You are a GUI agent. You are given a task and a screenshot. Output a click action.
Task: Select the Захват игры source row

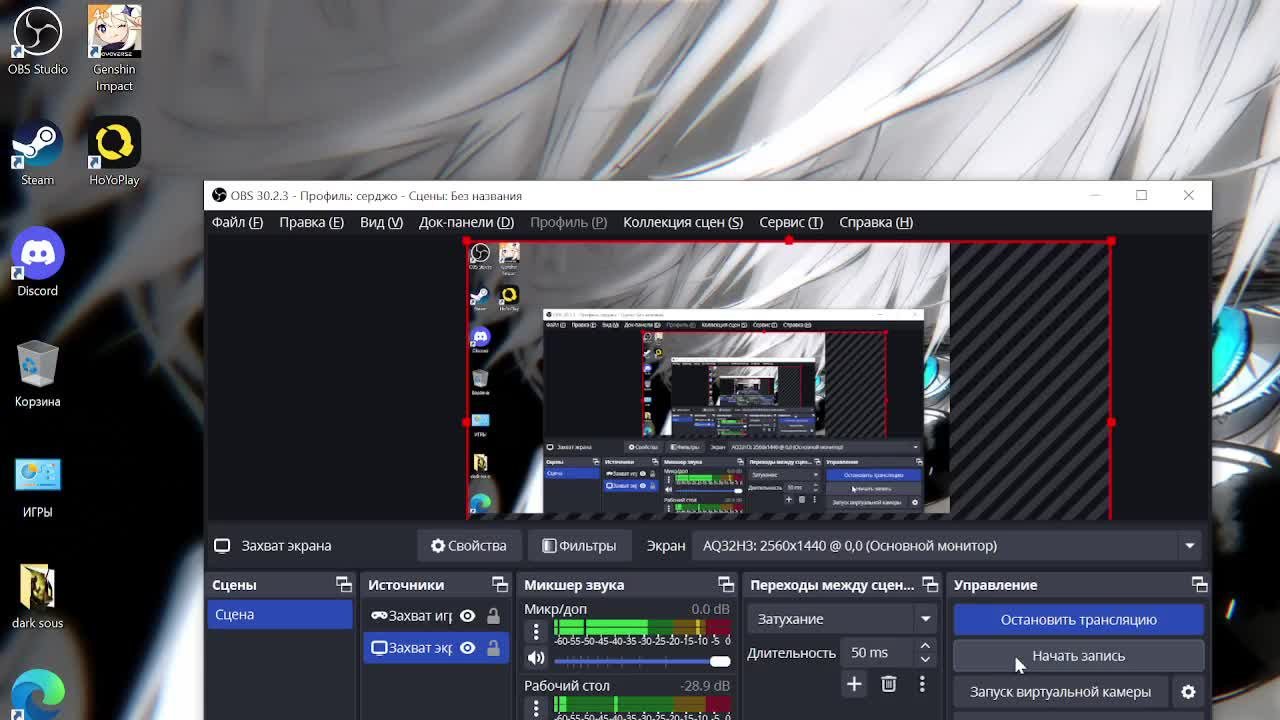pyautogui.click(x=436, y=616)
